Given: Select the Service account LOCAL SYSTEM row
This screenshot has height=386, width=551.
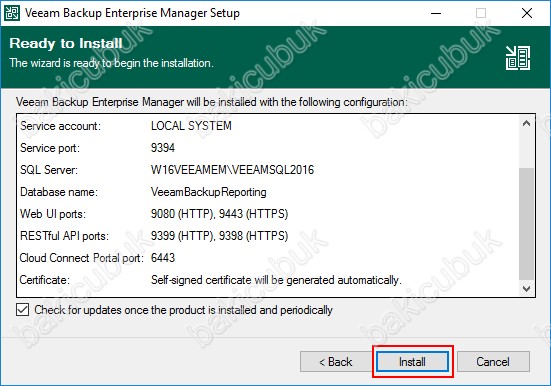Looking at the screenshot, I should 268,126.
